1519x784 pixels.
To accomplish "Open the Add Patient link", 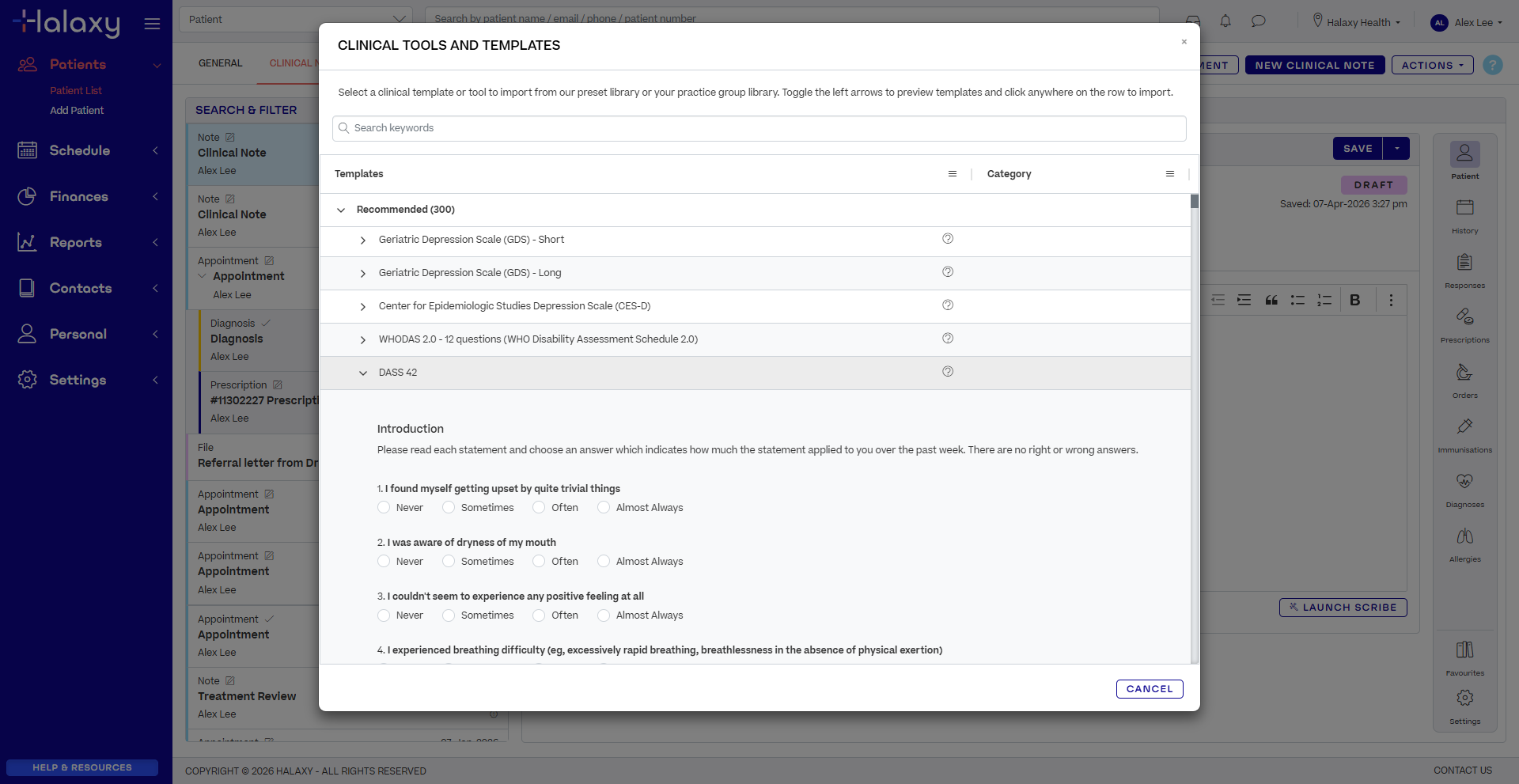I will (77, 111).
